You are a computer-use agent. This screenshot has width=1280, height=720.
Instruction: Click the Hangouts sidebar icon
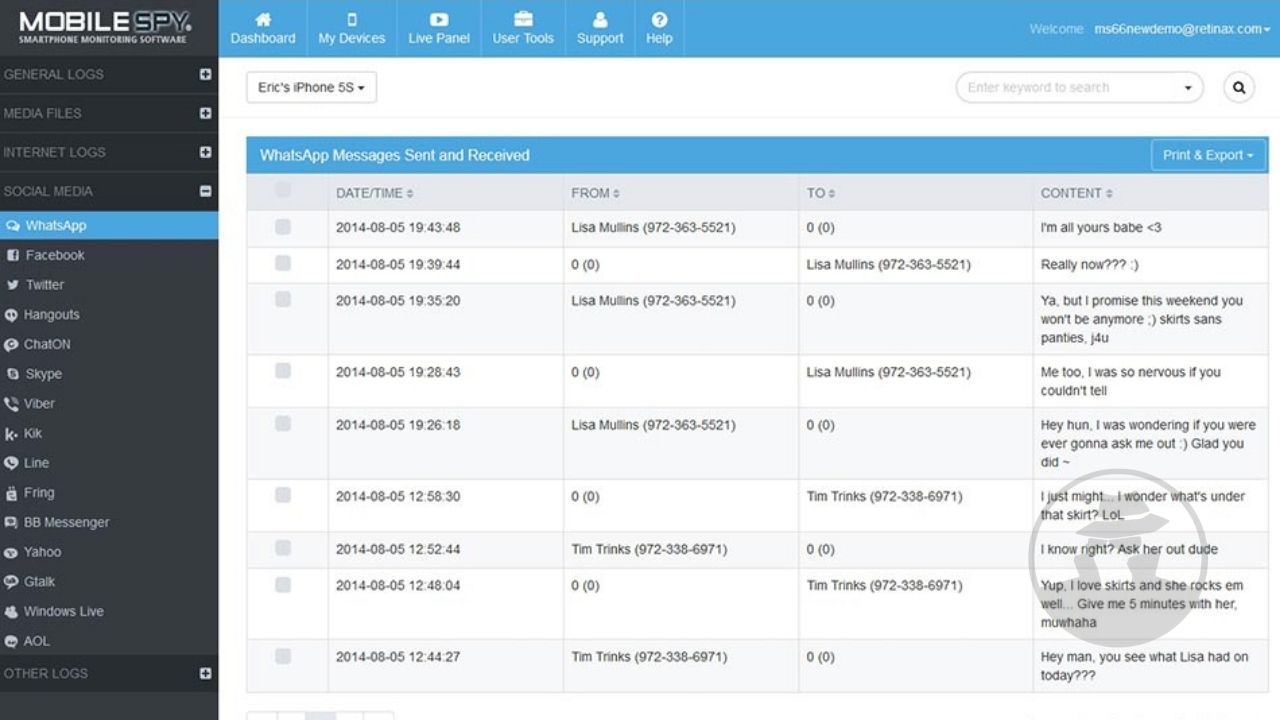12,315
